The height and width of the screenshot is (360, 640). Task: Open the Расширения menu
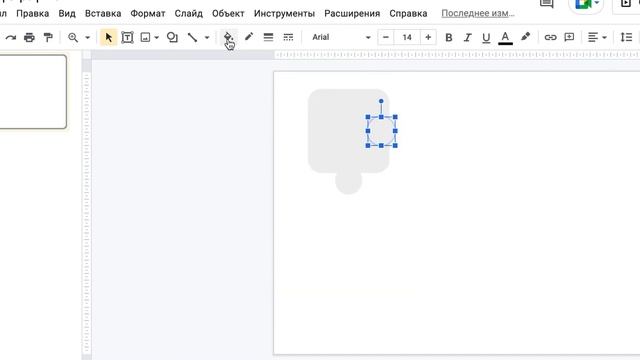pos(352,13)
